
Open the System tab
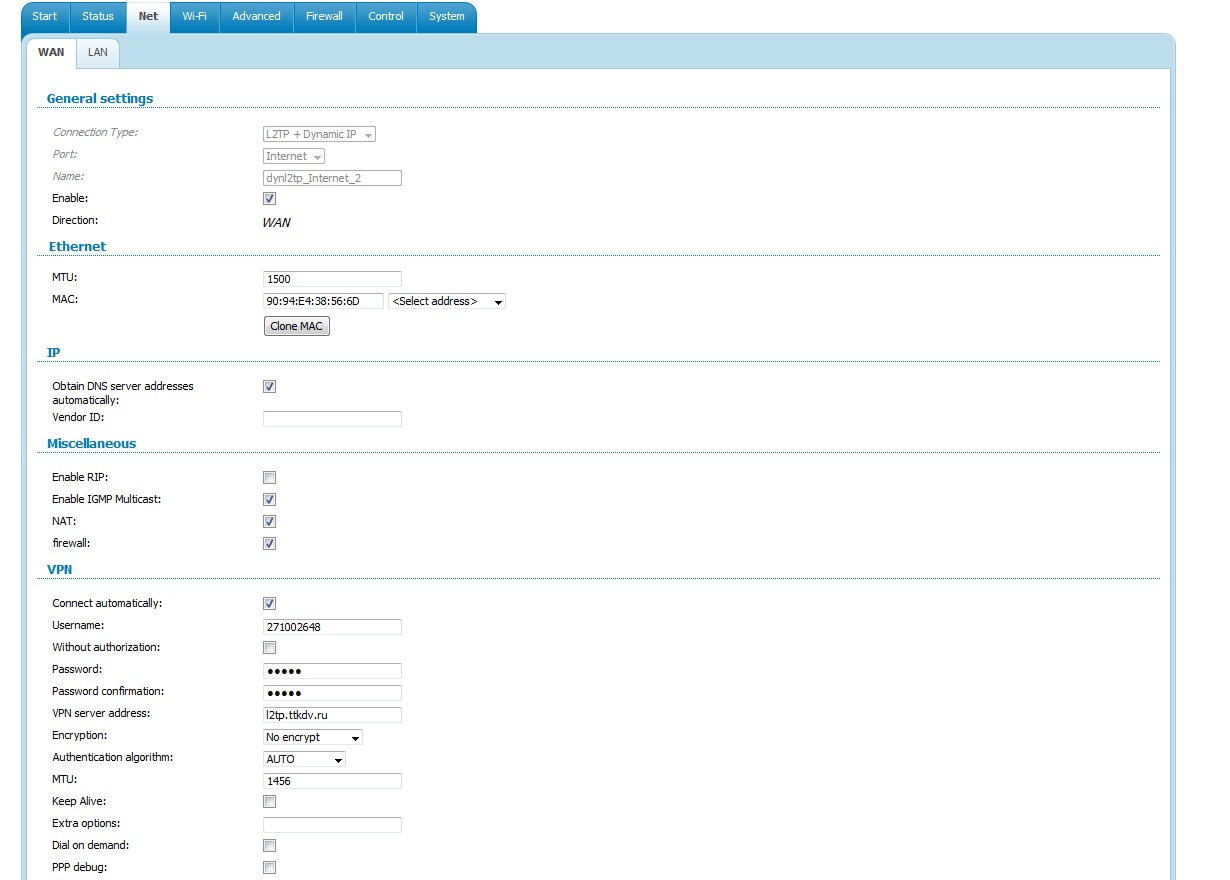446,16
